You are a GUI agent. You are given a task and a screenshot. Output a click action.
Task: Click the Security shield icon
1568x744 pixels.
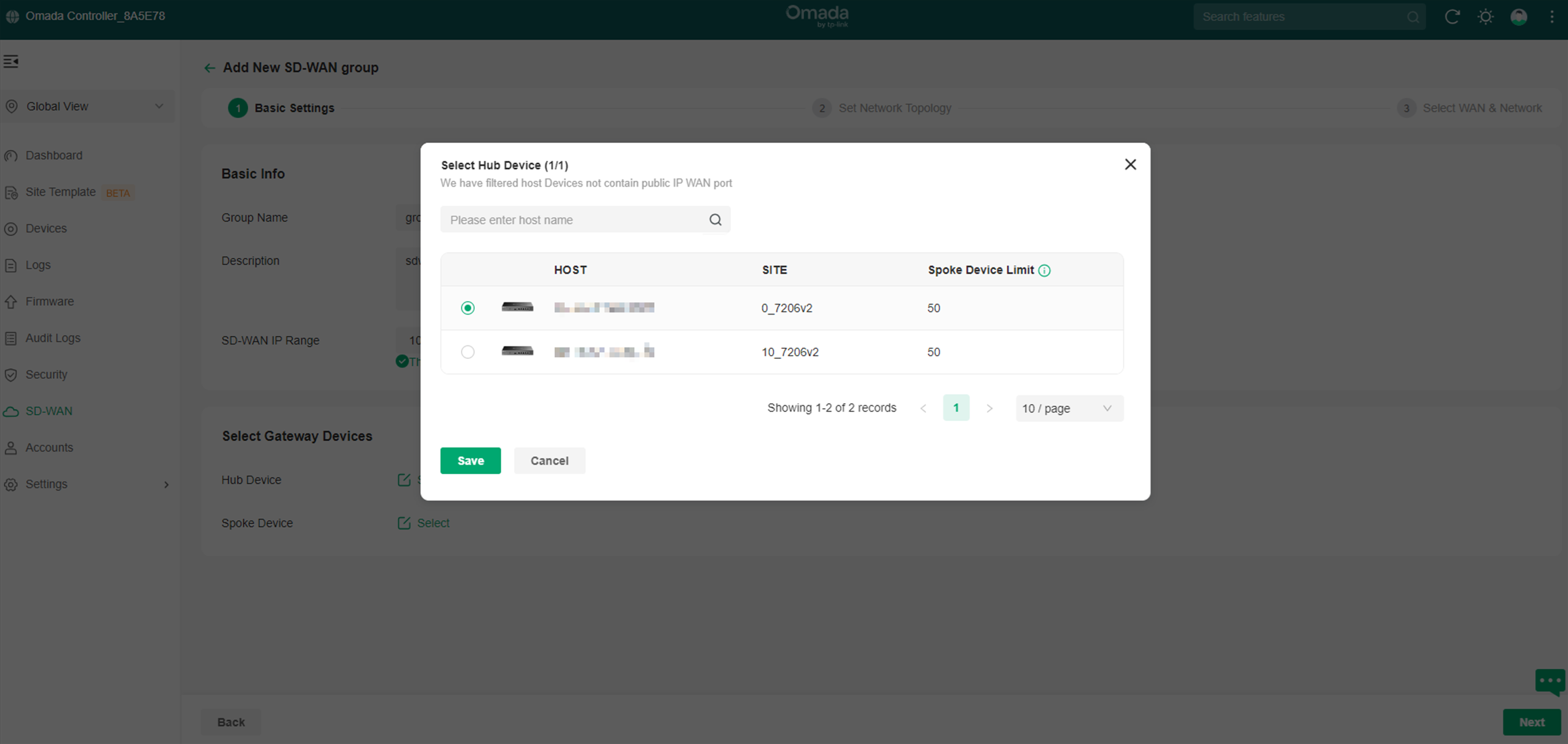(11, 375)
